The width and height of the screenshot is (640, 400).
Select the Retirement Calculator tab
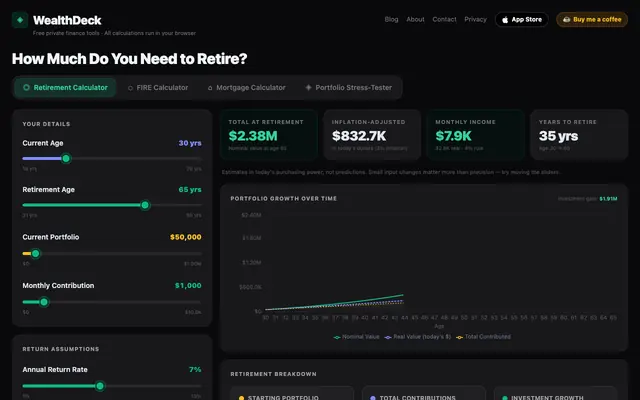coord(65,87)
